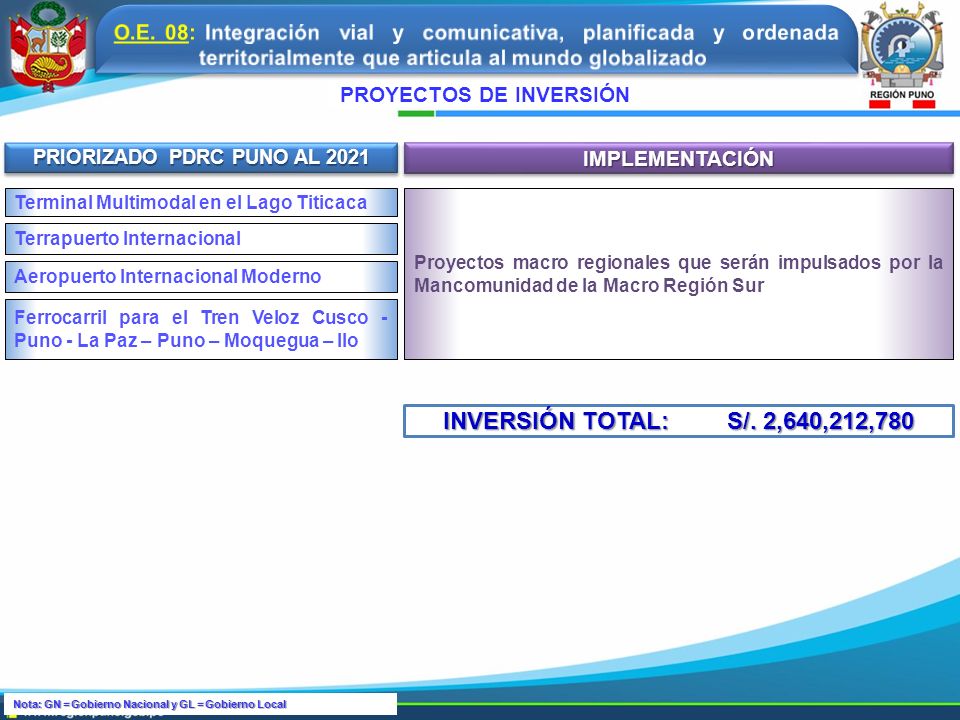Viewport: 960px width, 720px height.
Task: Select the IMPLEMENTACIÓN header bar
Action: tap(678, 159)
